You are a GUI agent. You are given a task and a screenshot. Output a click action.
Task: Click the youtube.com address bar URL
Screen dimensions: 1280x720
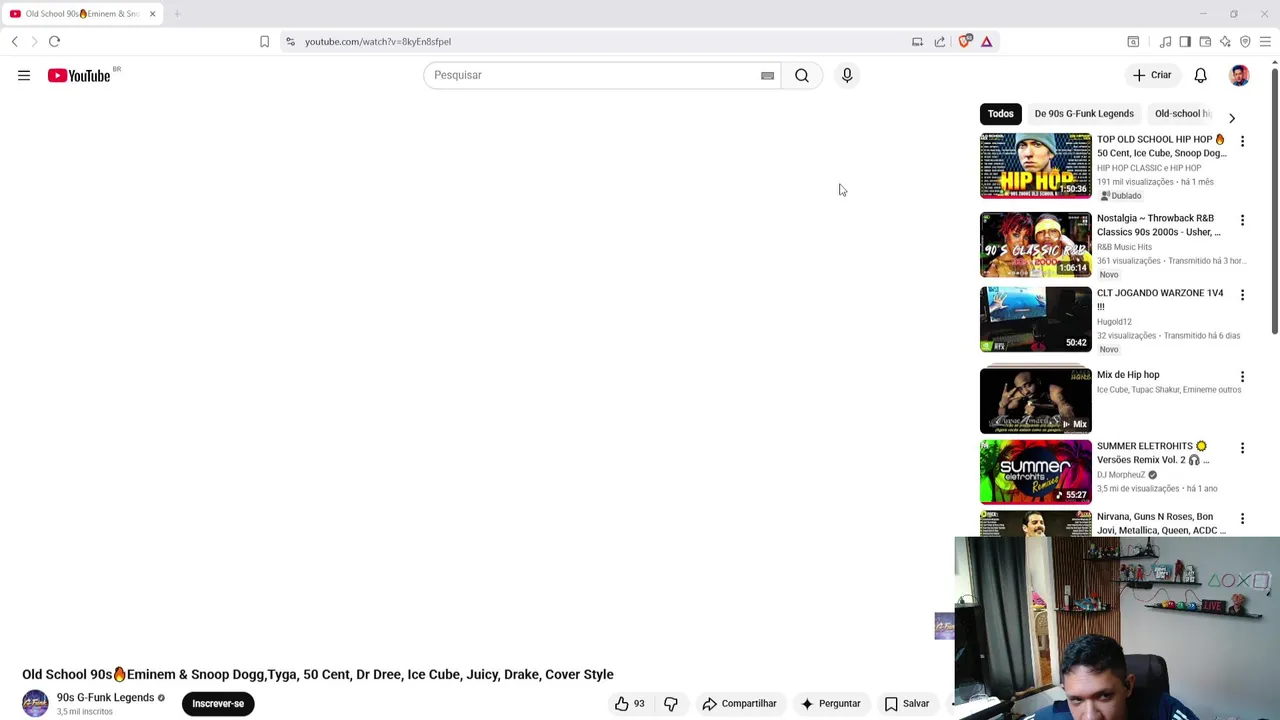point(378,42)
